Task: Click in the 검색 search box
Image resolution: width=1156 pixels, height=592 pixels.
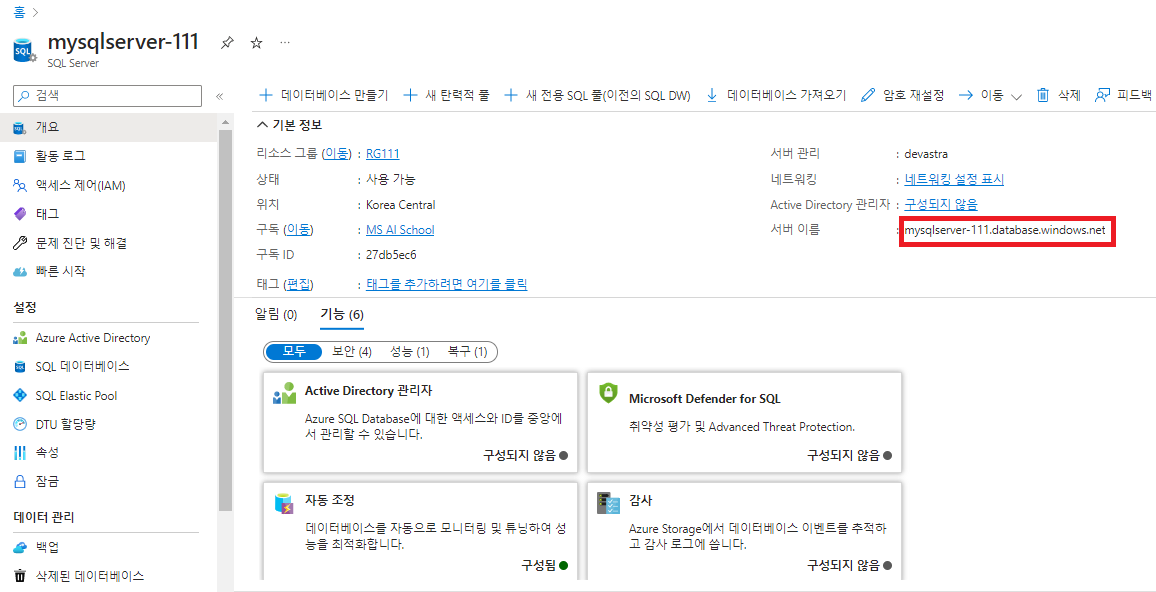Action: tap(108, 96)
